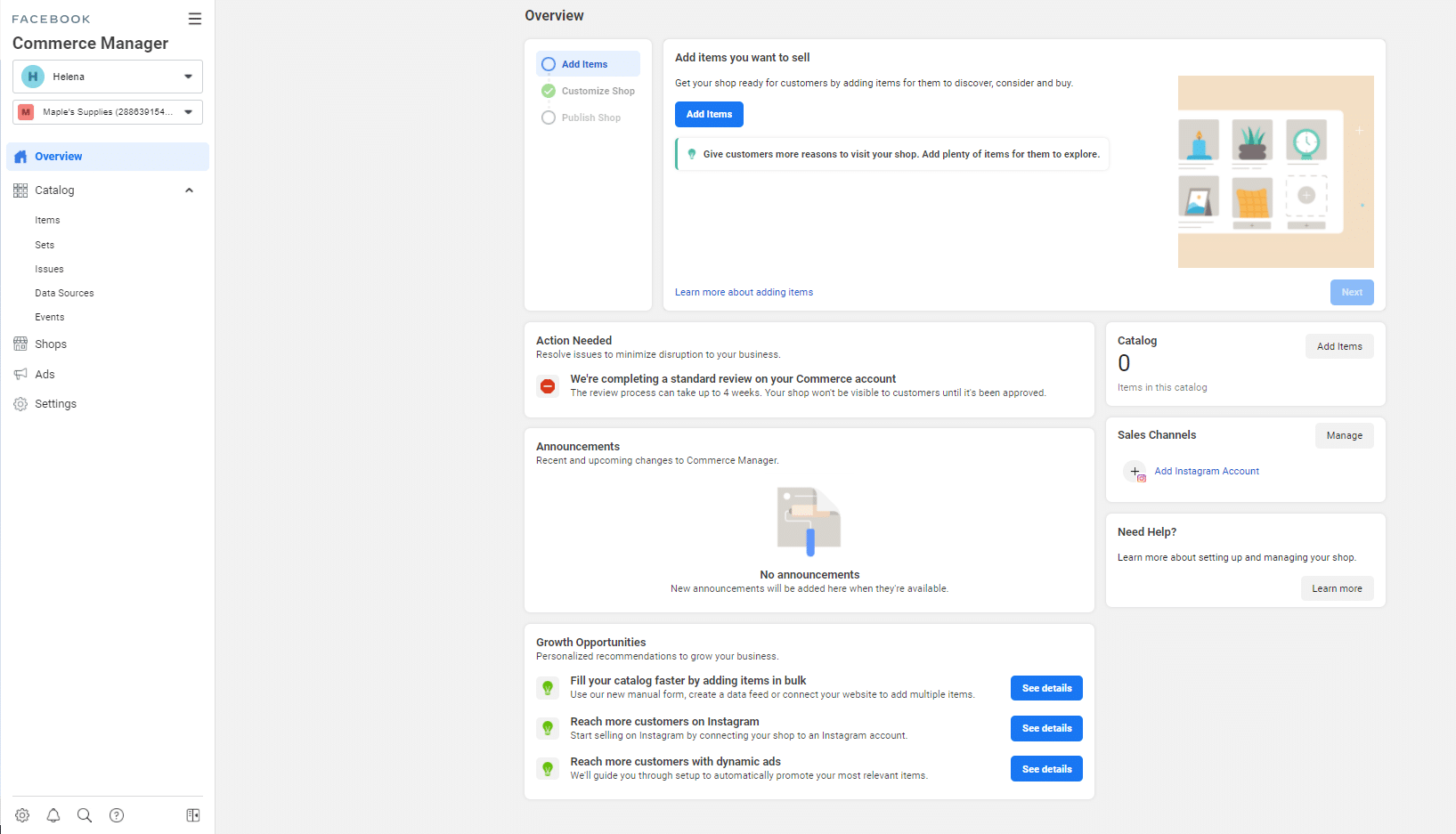Screen dimensions: 1456x834
Task: Click the Instagram plus icon
Action: [1135, 472]
